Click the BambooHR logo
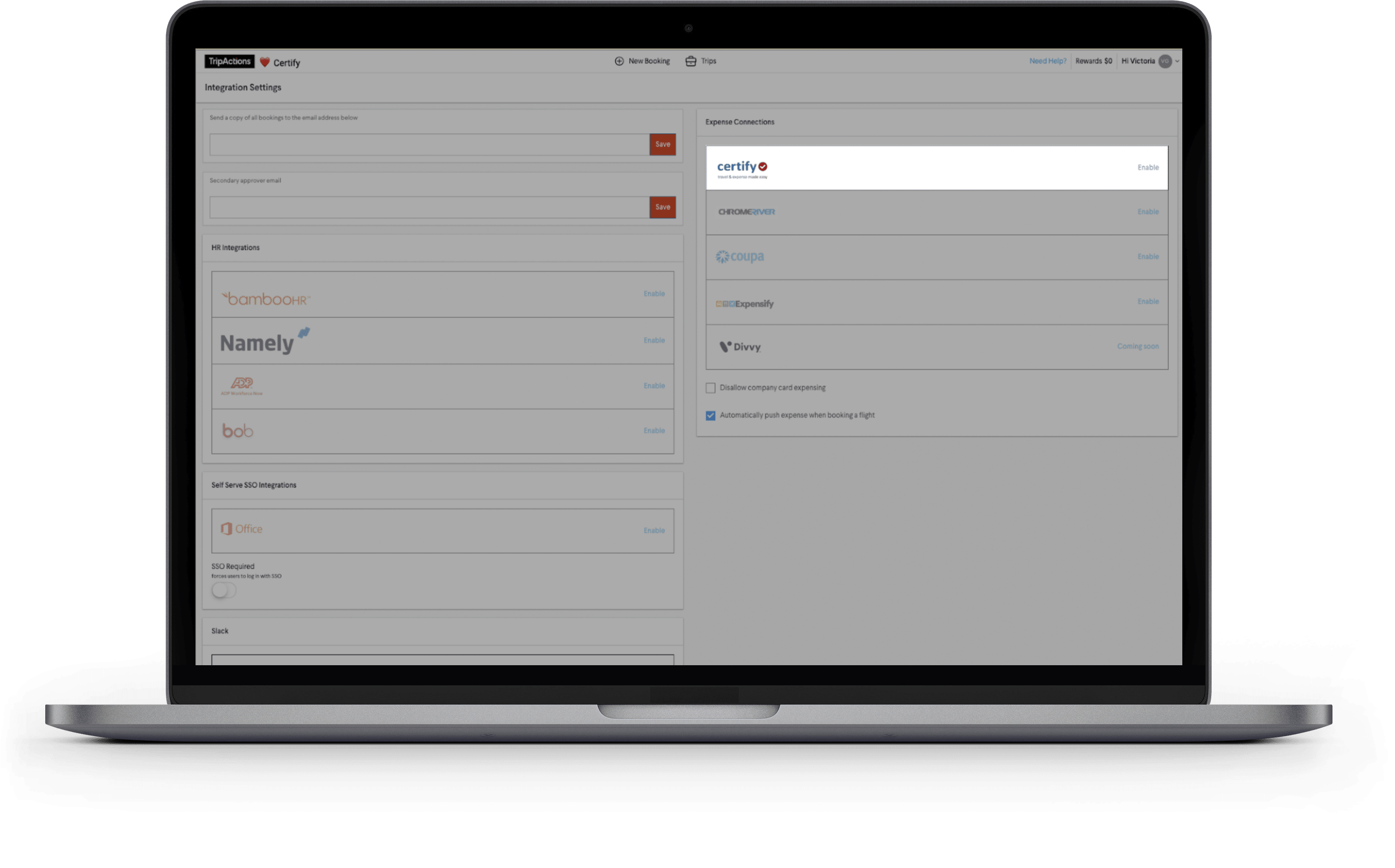Screen dimensions: 1395x868 pos(265,298)
